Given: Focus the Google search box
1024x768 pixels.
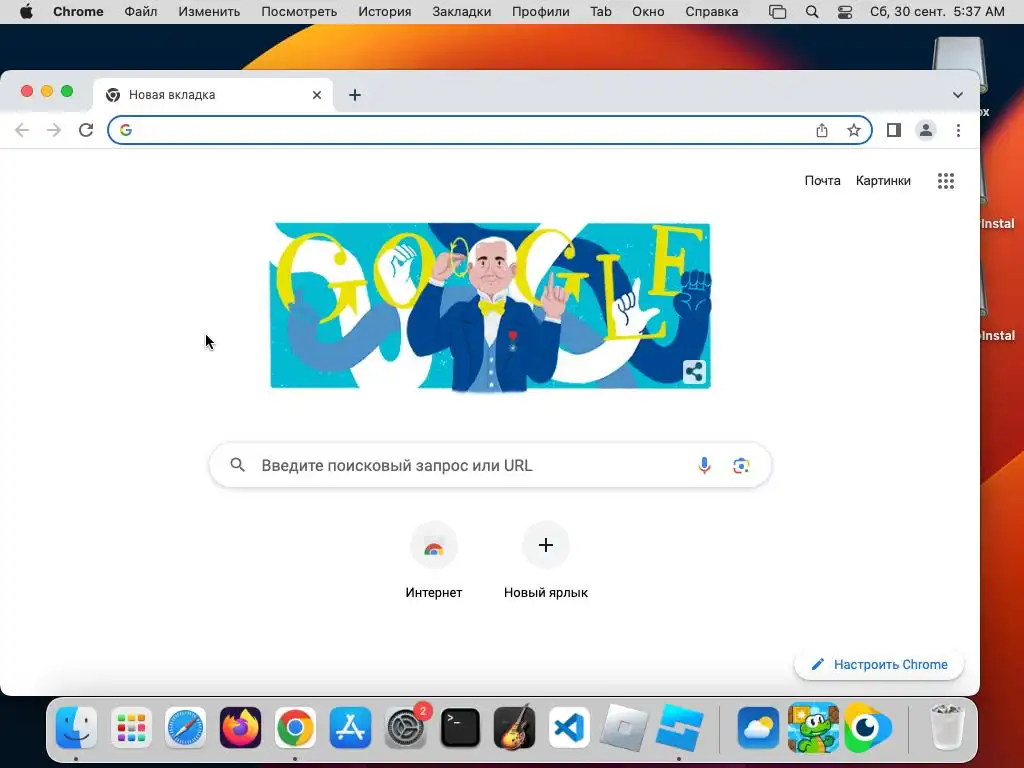Looking at the screenshot, I should click(x=490, y=465).
